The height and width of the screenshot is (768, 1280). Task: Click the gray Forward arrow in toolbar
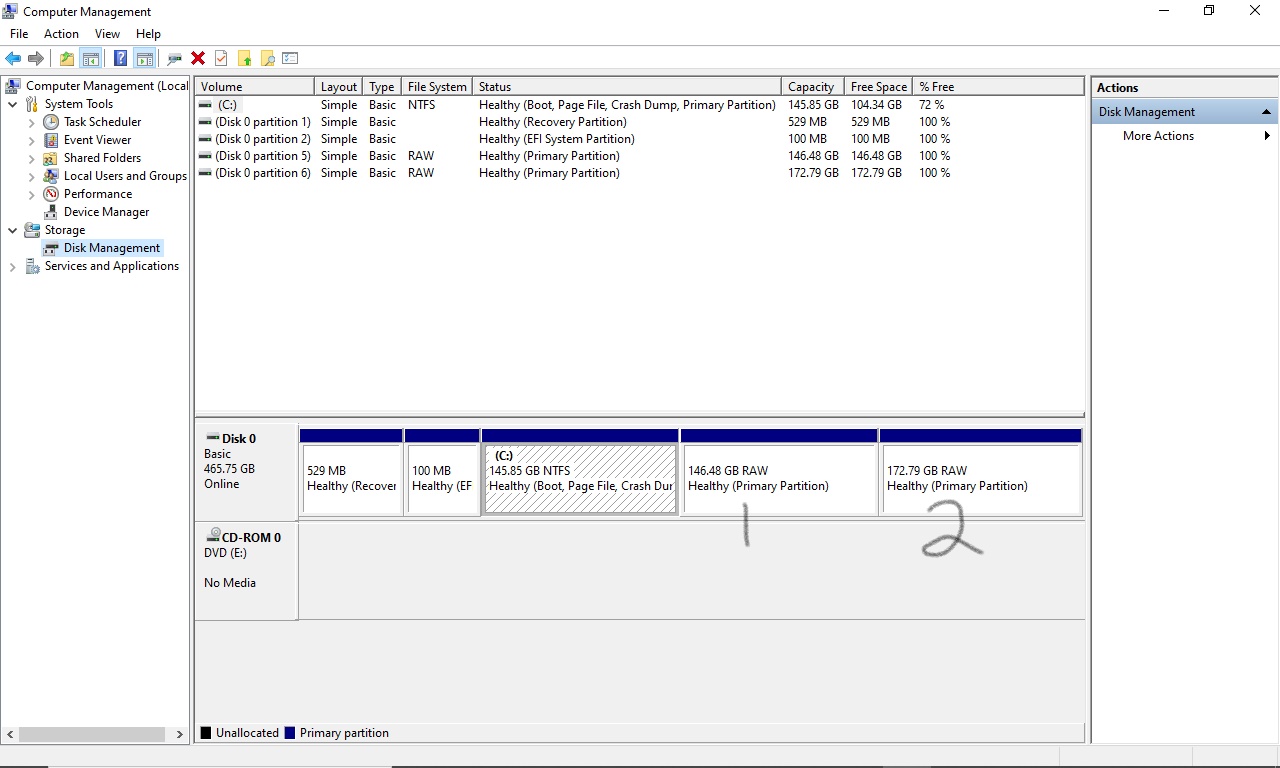click(36, 59)
